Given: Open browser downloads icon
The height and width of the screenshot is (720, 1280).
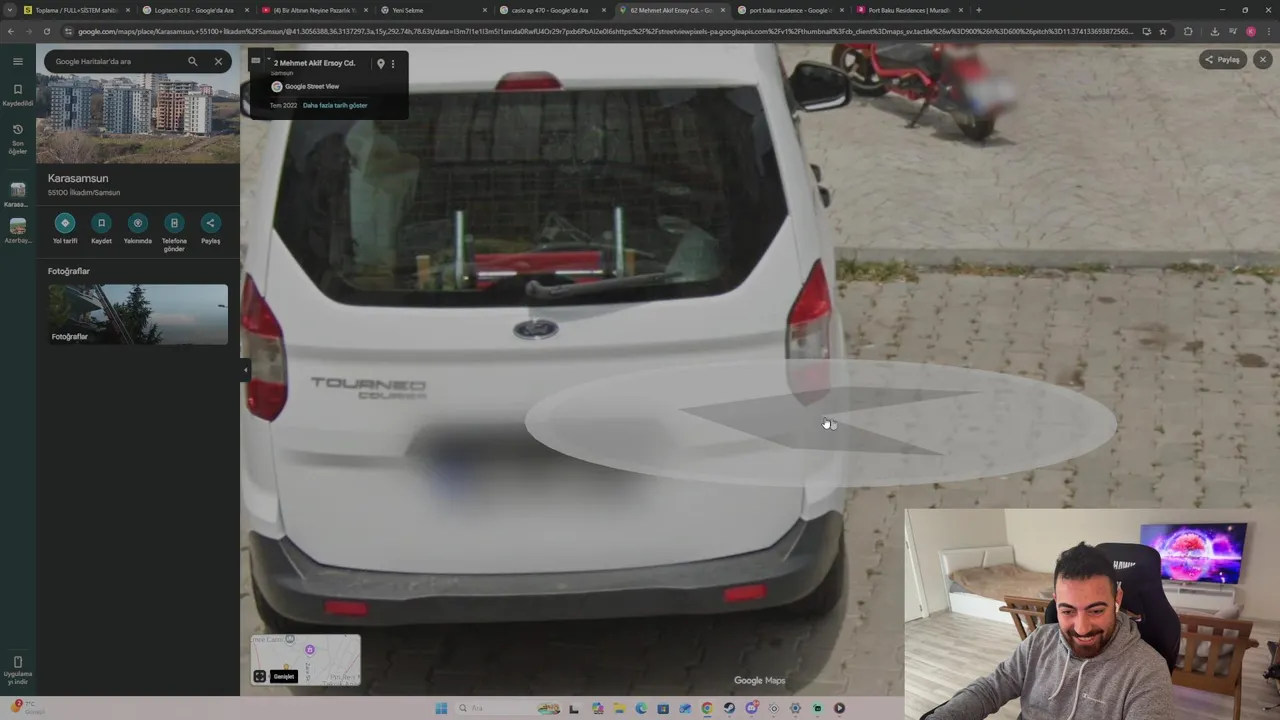Looking at the screenshot, I should tap(1215, 31).
